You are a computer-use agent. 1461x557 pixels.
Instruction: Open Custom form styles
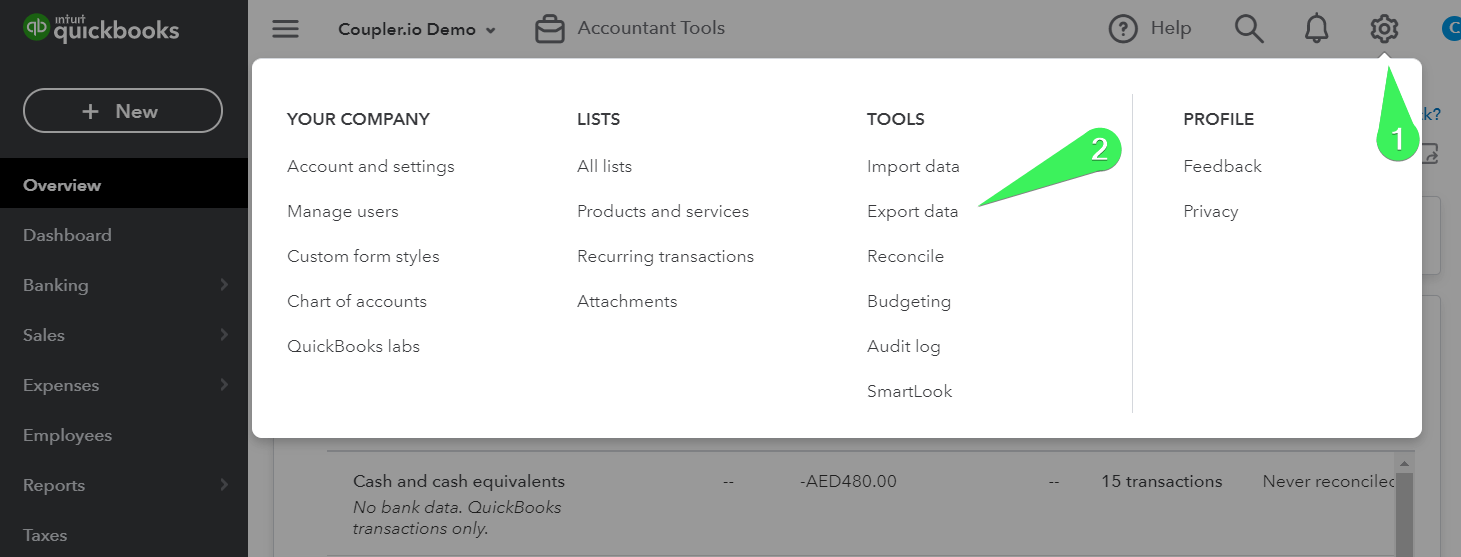pyautogui.click(x=363, y=256)
